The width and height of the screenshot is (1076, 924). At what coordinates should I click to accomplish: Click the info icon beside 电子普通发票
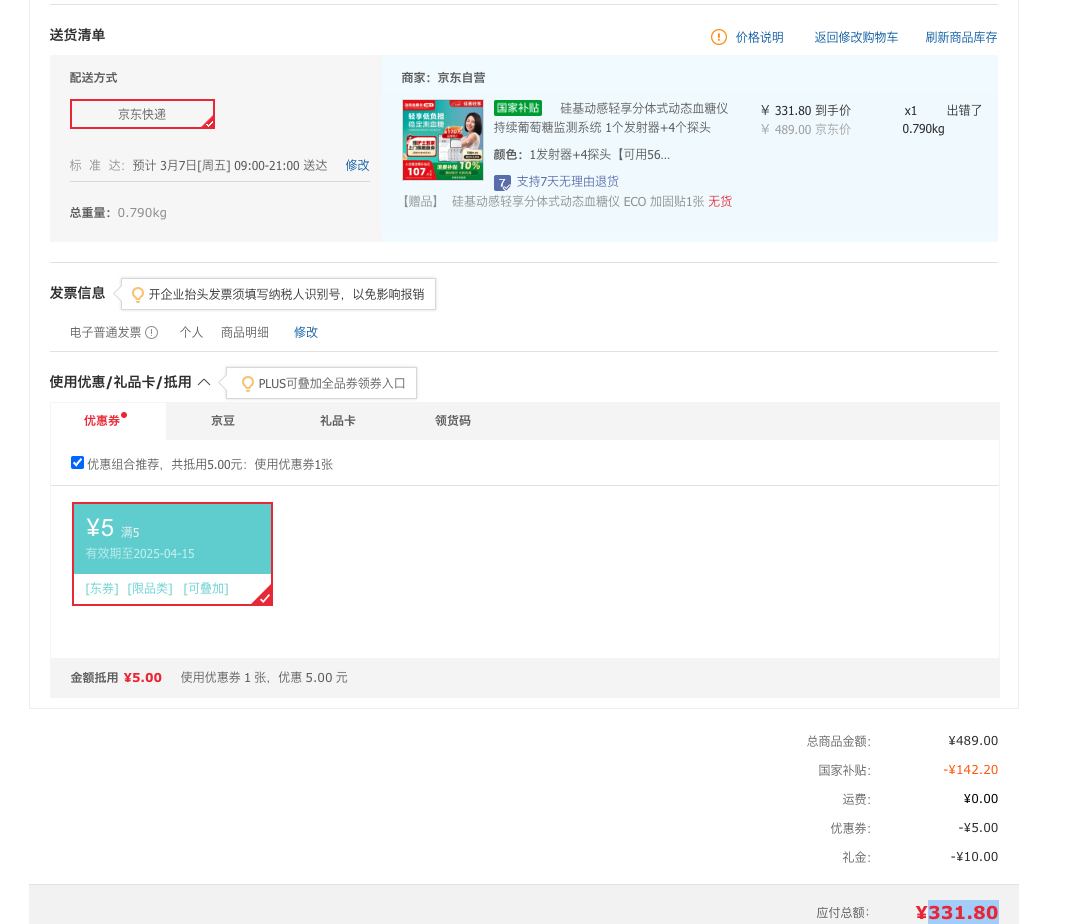[152, 332]
